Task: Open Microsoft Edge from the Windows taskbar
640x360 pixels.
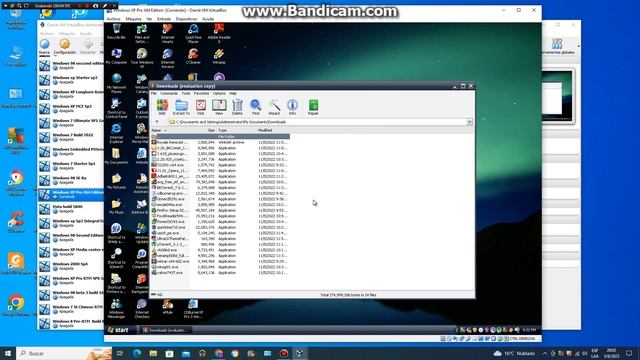Action: point(137,353)
